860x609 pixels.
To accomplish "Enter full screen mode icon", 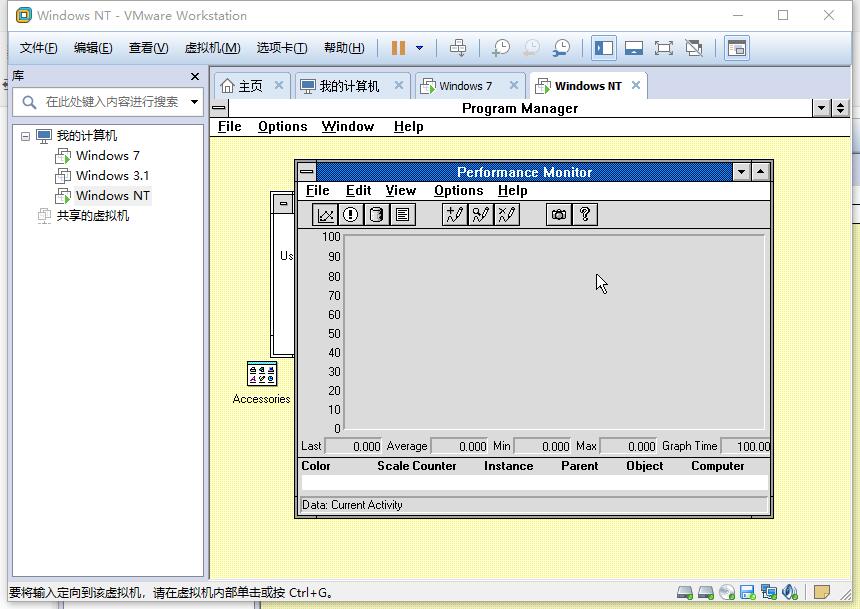I will [664, 48].
